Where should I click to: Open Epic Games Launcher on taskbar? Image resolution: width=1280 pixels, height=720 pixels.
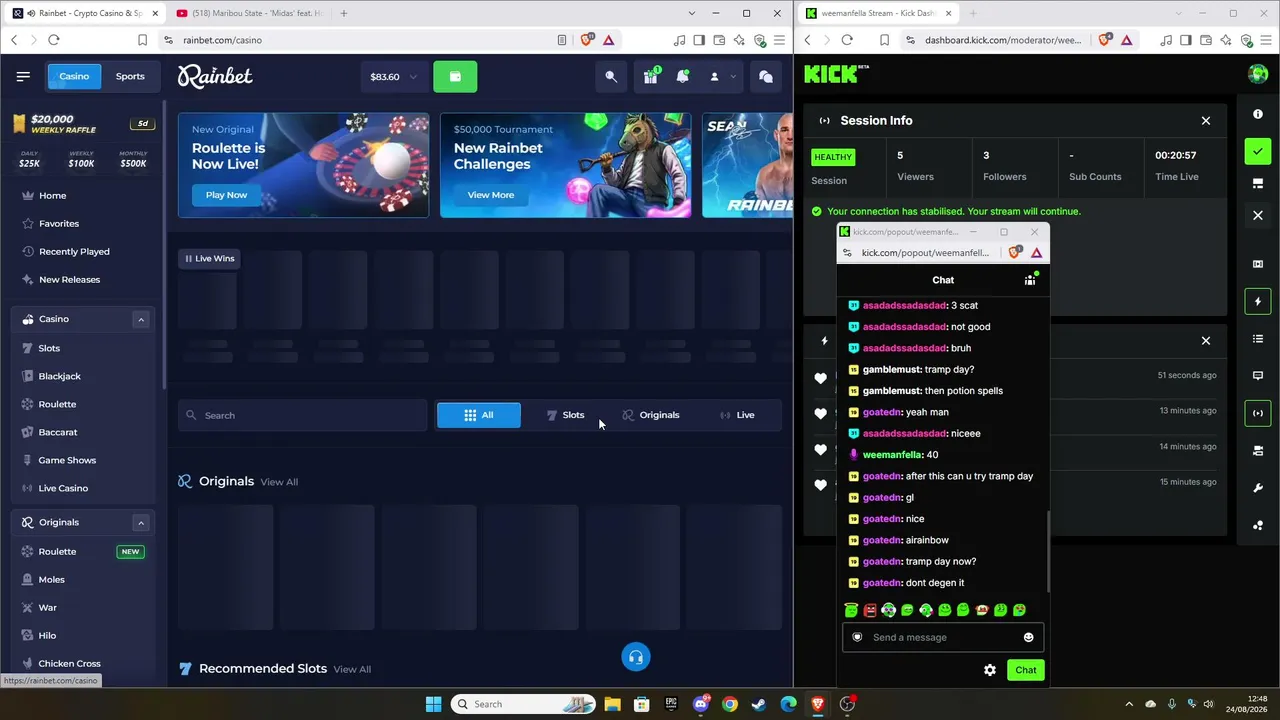[671, 704]
